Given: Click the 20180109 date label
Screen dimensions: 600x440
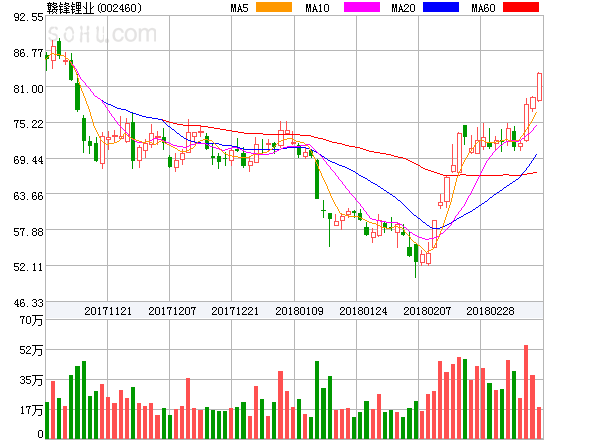Looking at the screenshot, I should click(299, 311).
